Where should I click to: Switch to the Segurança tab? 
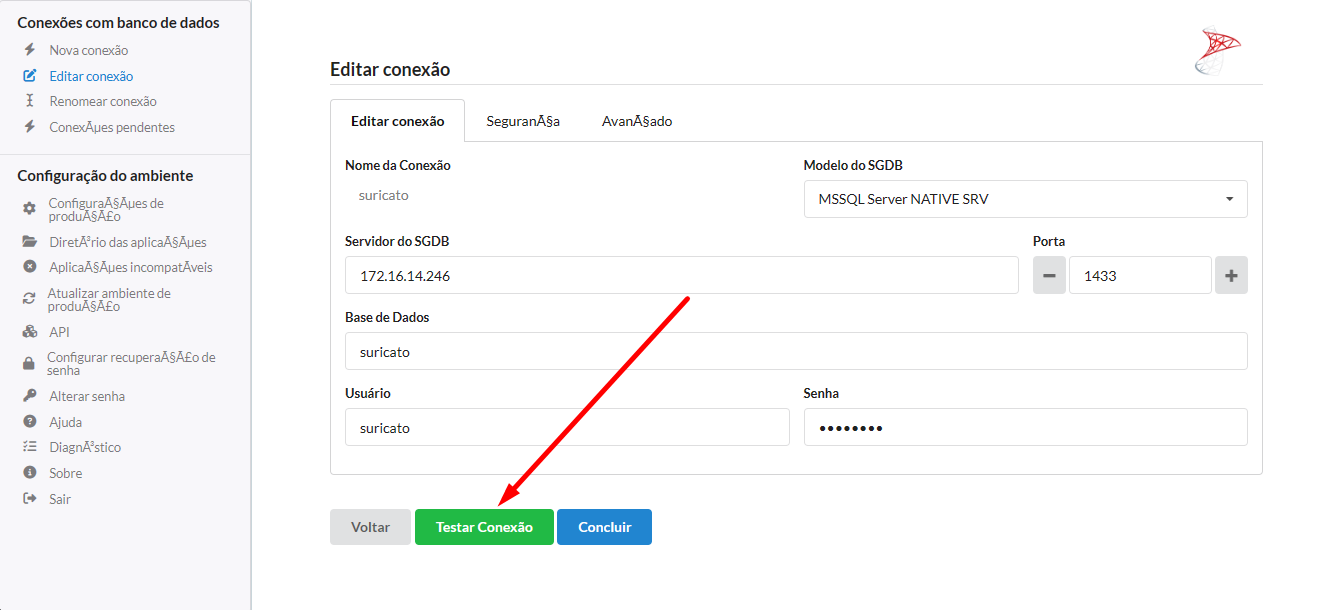[x=522, y=121]
